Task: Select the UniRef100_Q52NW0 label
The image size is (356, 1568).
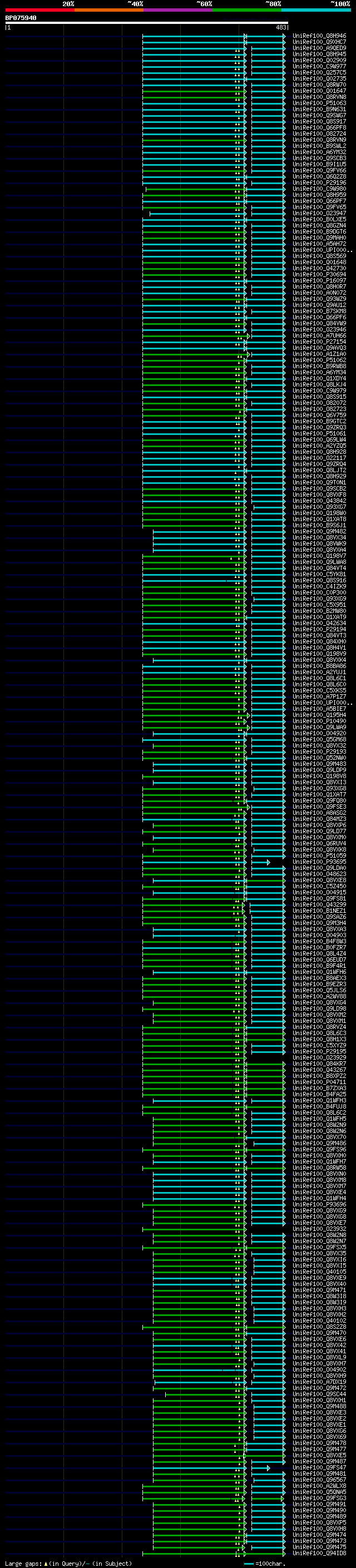Action: [319, 758]
